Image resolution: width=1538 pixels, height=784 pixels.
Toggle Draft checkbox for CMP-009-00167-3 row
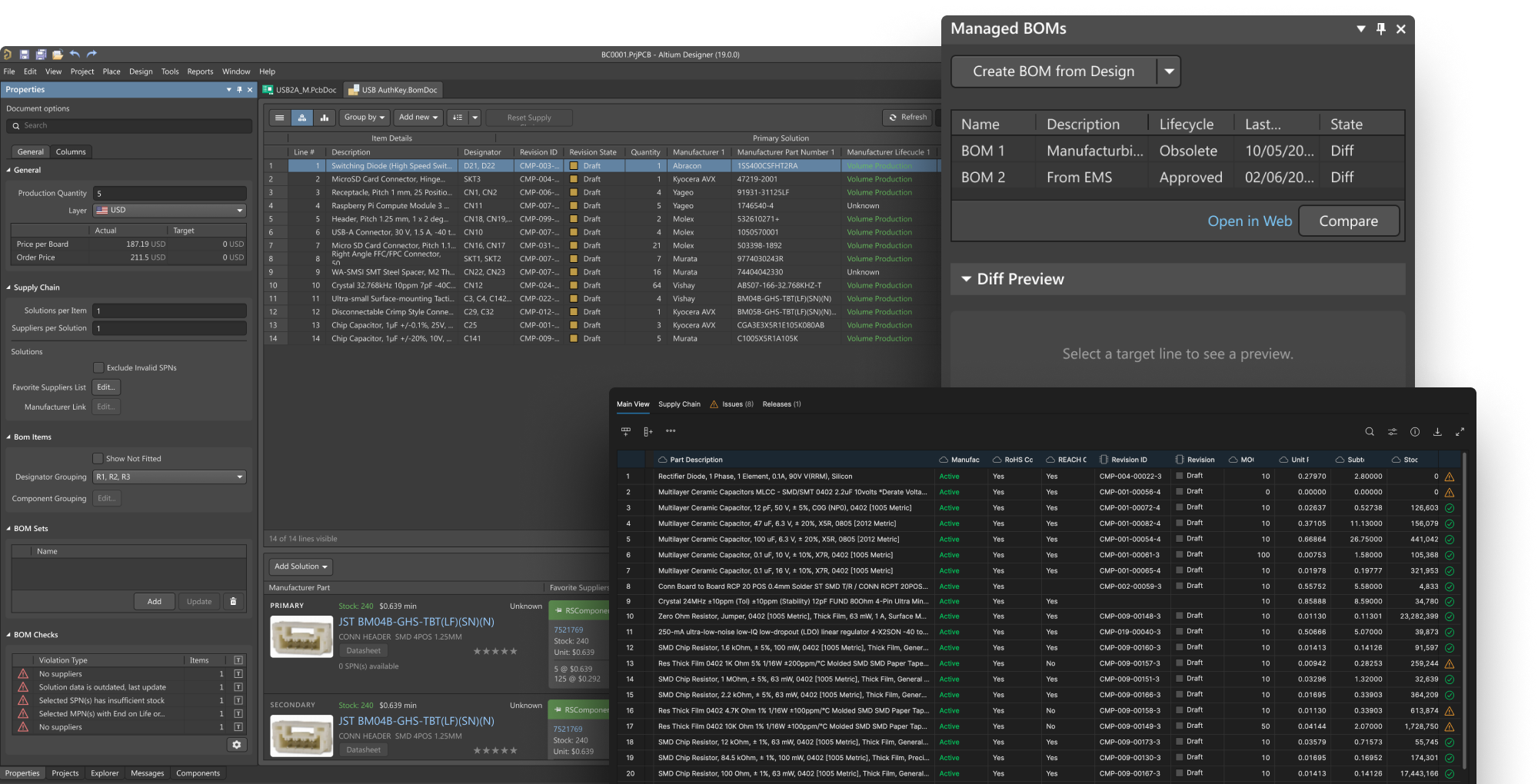coord(1179,772)
